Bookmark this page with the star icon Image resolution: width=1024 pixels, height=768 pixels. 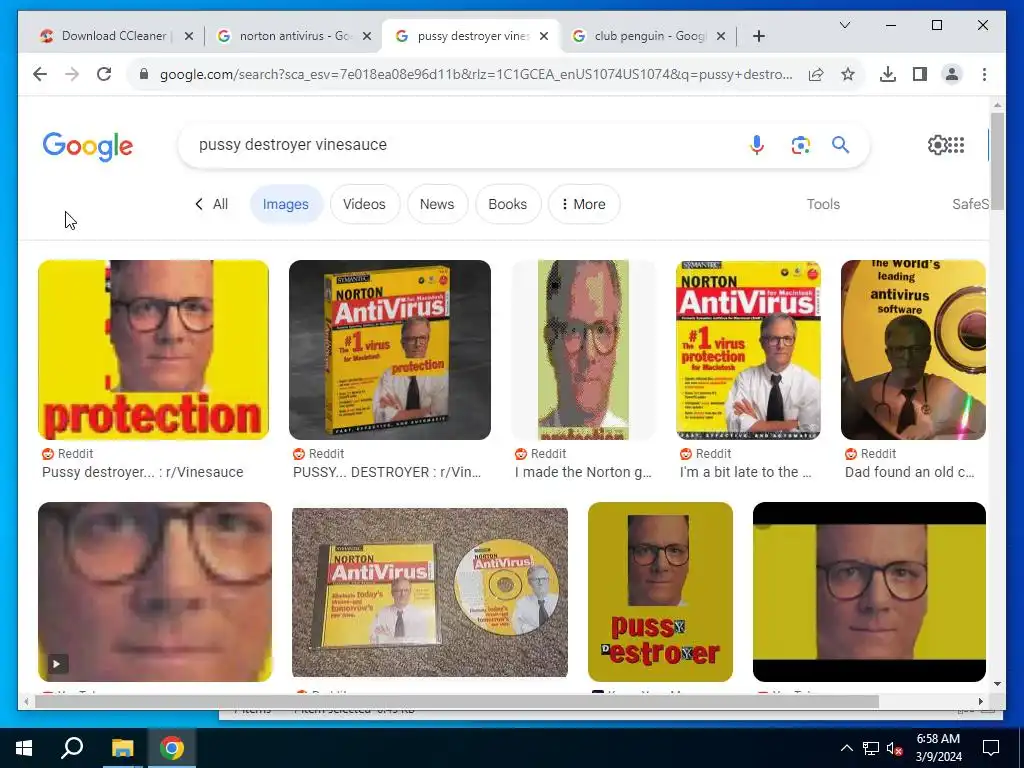click(x=848, y=74)
